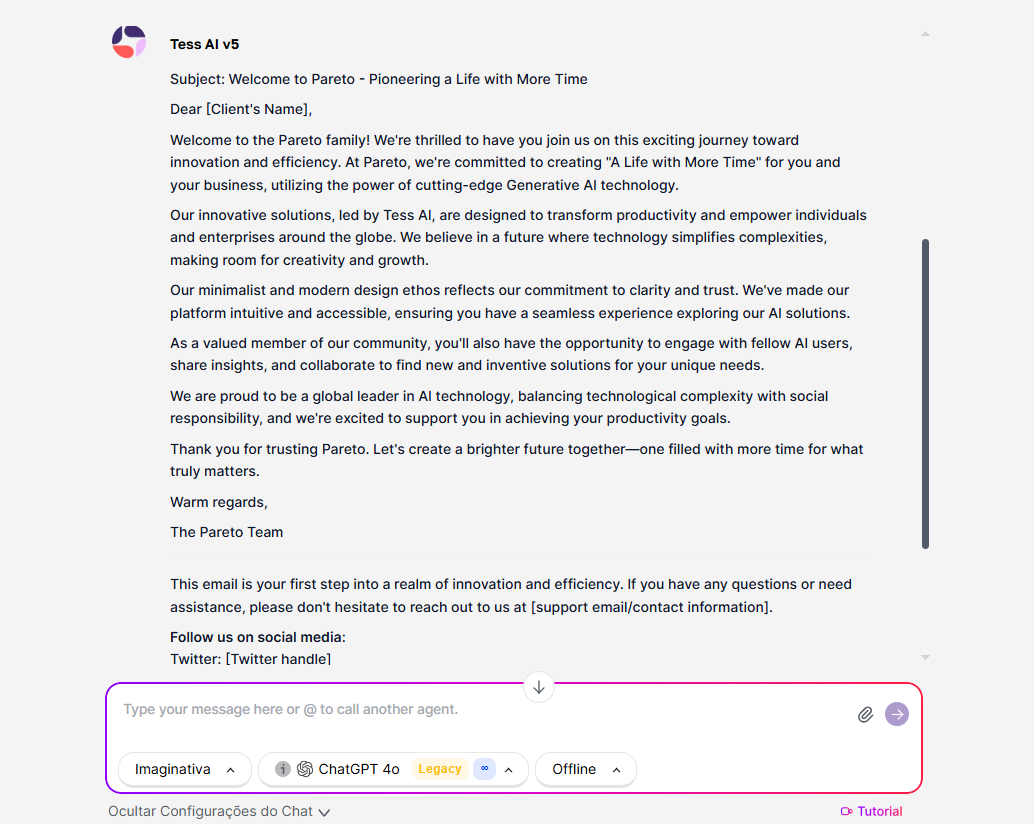
Task: Open the Tutorial link
Action: [872, 811]
